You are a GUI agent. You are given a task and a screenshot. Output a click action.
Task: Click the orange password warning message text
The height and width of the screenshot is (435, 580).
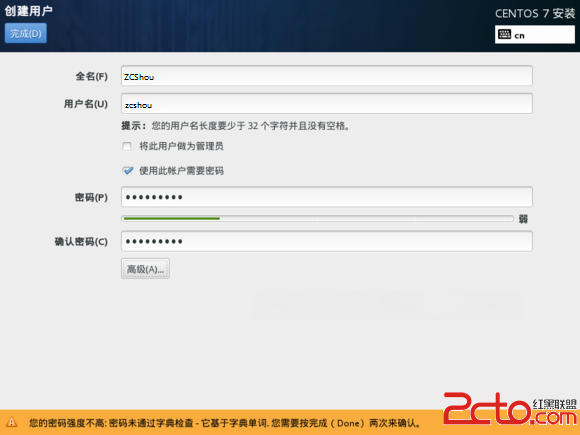[x=225, y=422]
